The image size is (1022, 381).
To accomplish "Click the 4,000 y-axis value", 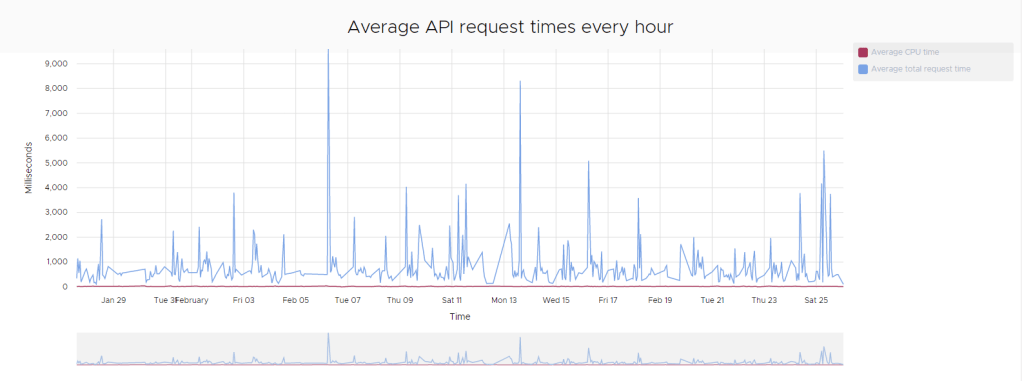I will (x=56, y=188).
